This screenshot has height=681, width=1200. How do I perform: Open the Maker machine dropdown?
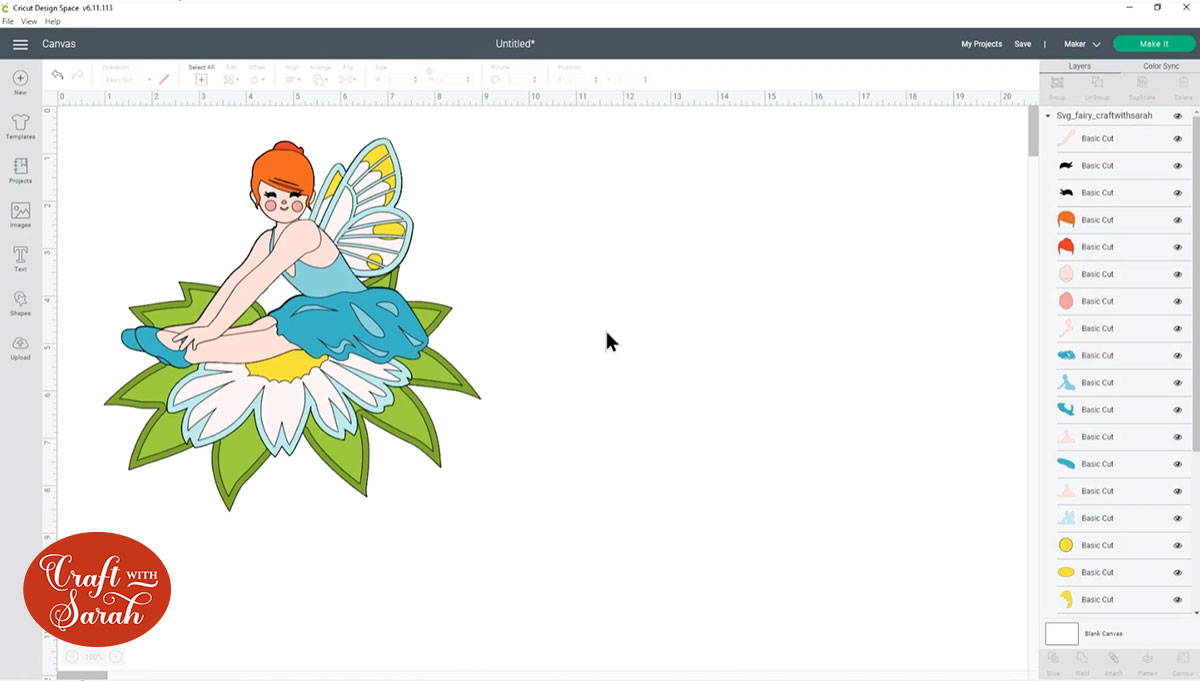point(1080,44)
